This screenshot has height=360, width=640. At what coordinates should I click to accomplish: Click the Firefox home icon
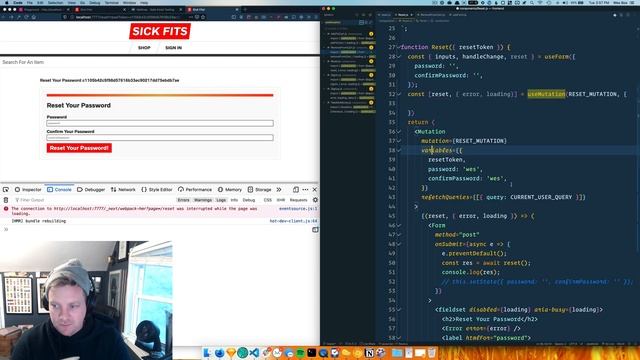pos(34,17)
